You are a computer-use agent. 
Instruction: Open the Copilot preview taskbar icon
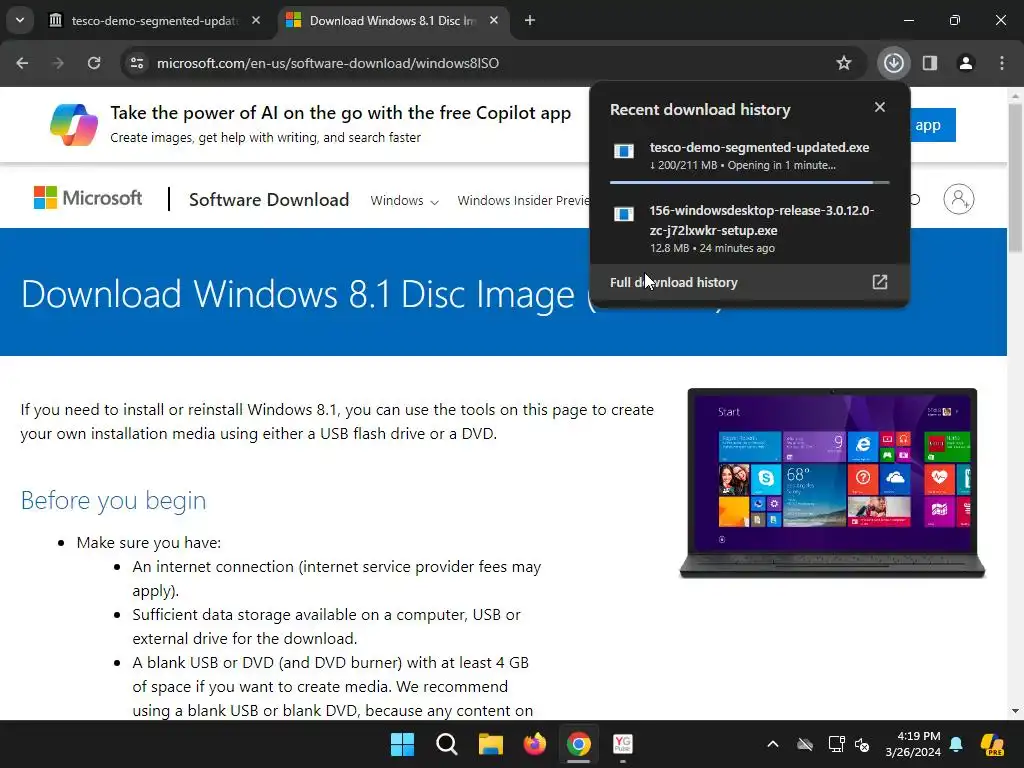click(993, 744)
